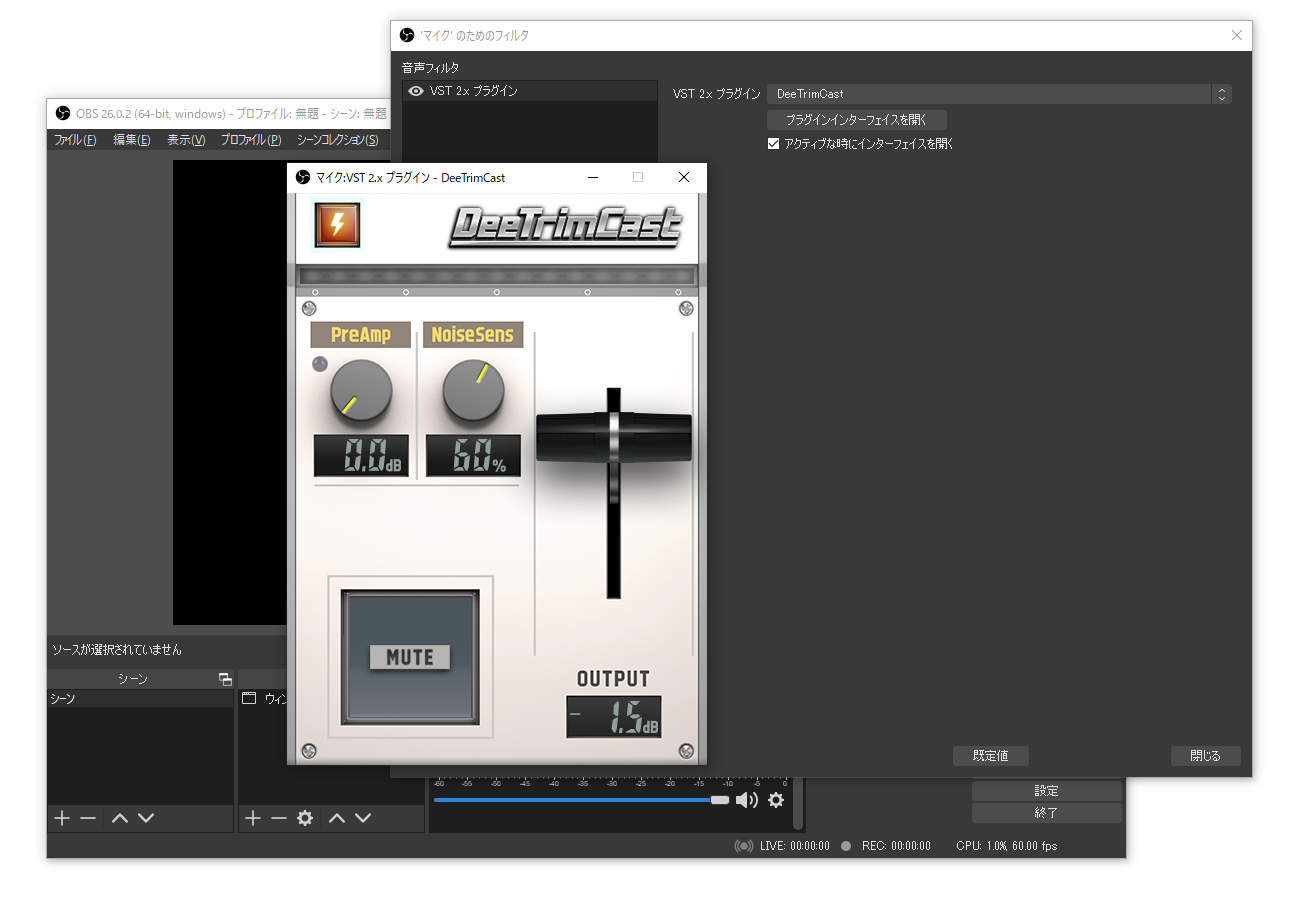Open the ファイル(F) menu in OBS
This screenshot has width=1300, height=903.
[x=75, y=140]
